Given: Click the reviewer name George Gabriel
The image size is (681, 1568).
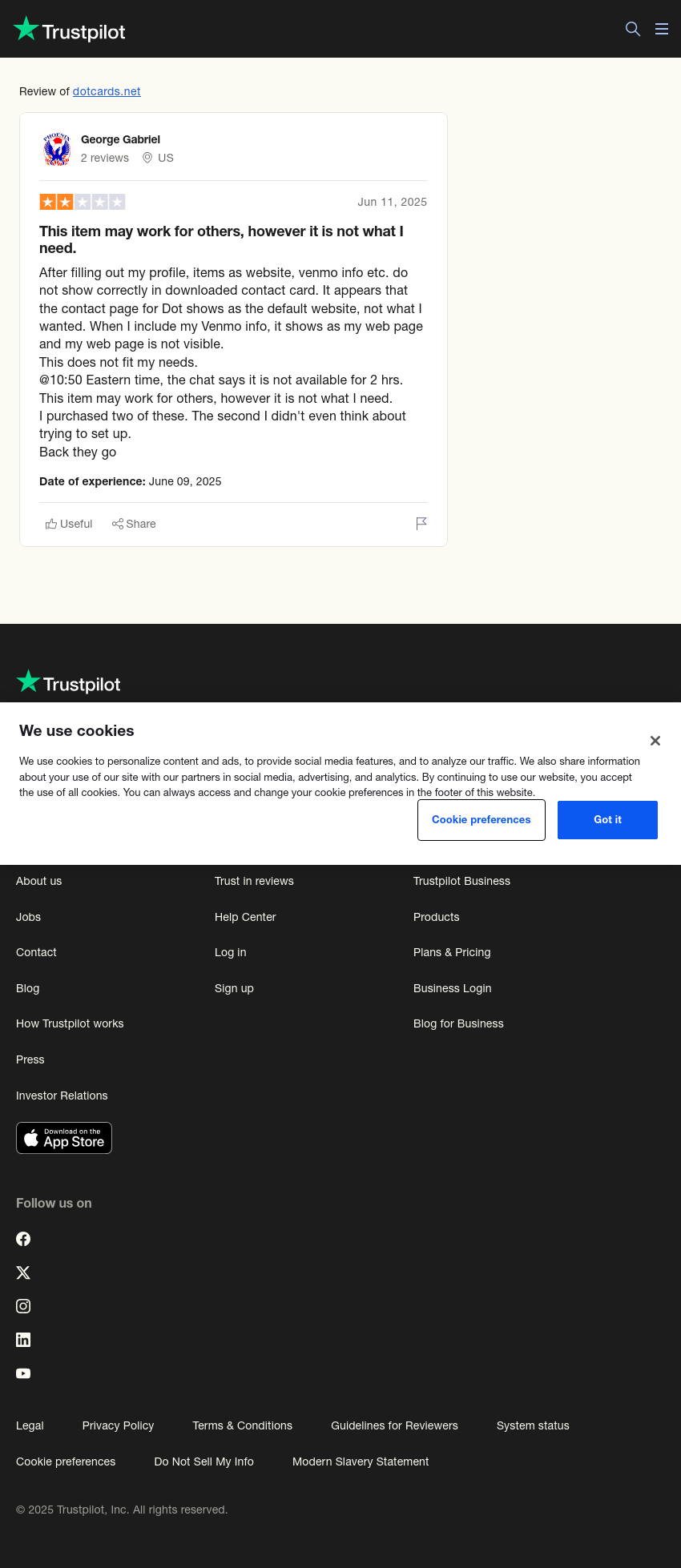Looking at the screenshot, I should click(120, 139).
